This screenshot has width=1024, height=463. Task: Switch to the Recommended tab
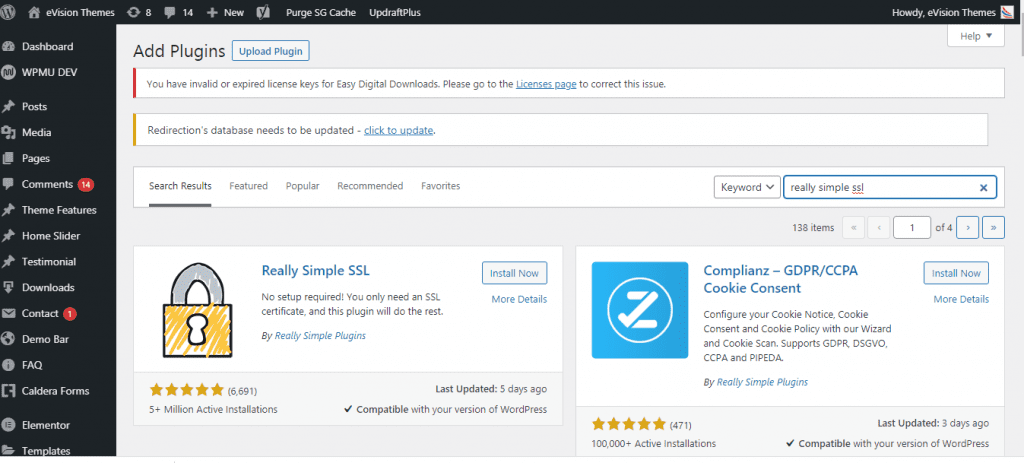[x=370, y=186]
